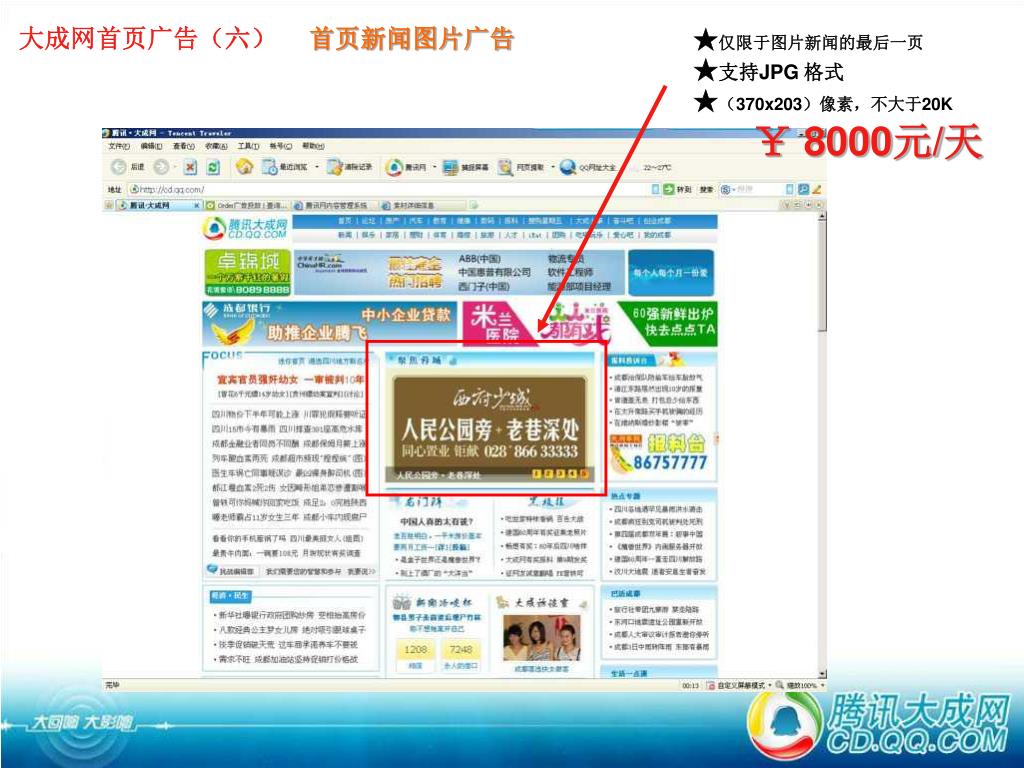Click the green 转到 go button

(677, 189)
